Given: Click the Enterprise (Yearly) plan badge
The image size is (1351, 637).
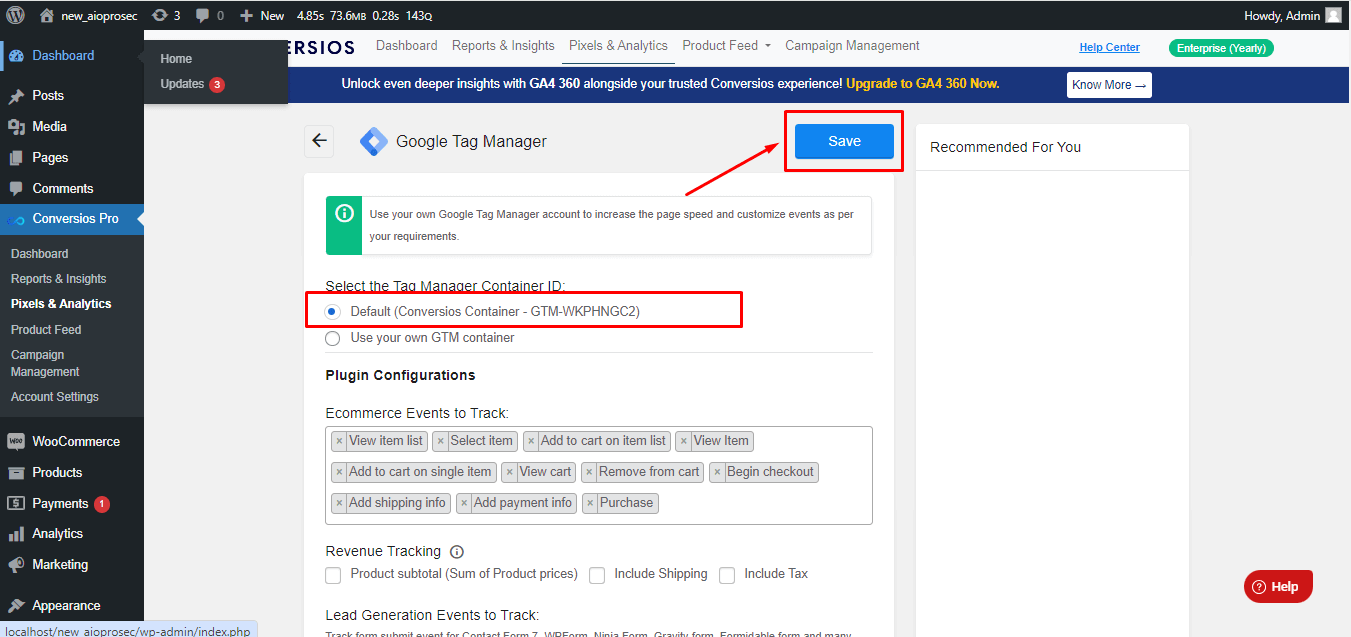Looking at the screenshot, I should (x=1221, y=48).
